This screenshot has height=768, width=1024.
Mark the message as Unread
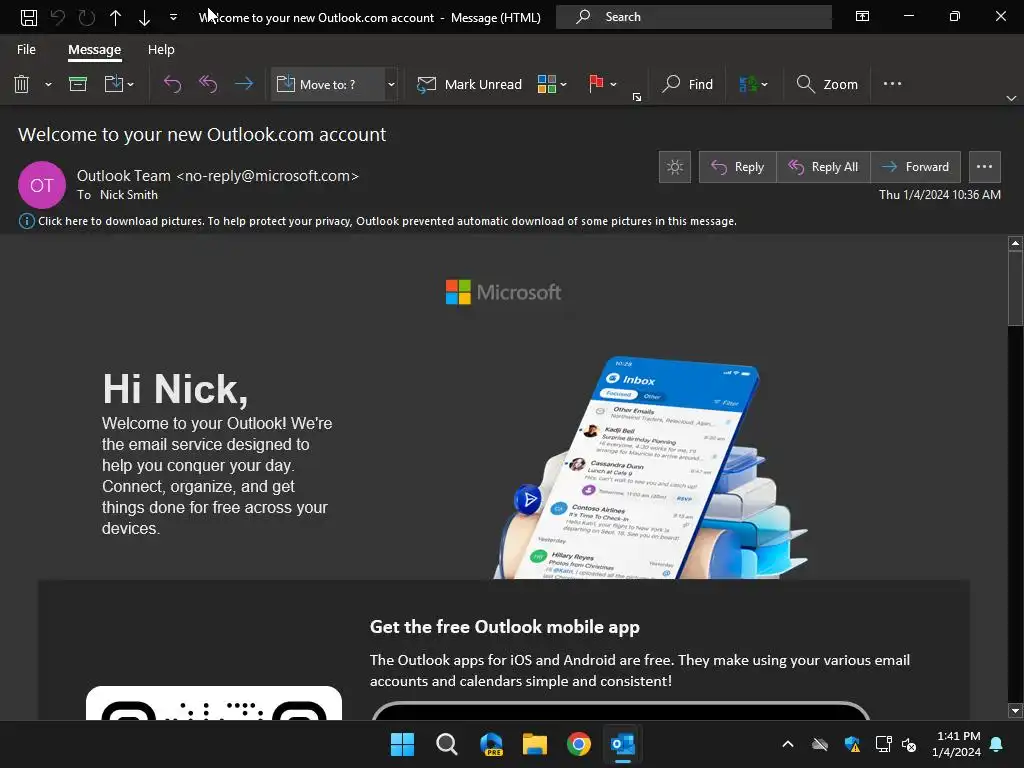click(x=469, y=84)
